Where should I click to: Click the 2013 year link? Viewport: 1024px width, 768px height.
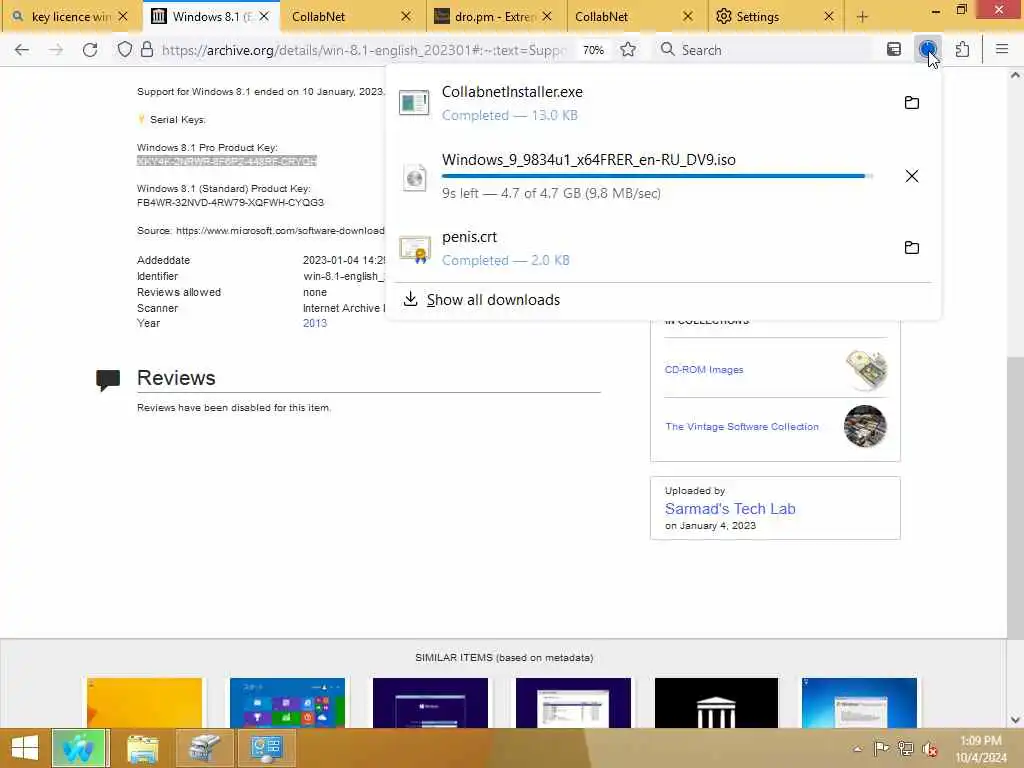[x=315, y=323]
